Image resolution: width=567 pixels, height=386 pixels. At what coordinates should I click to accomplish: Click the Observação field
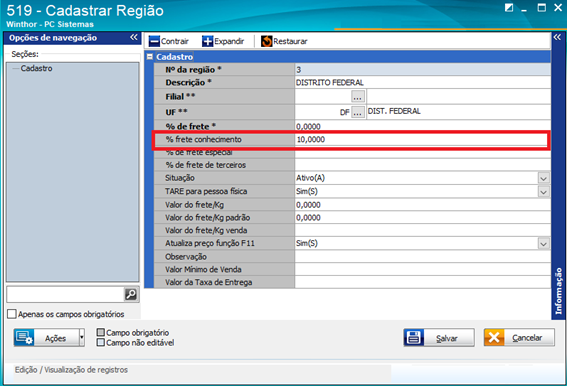click(x=422, y=256)
